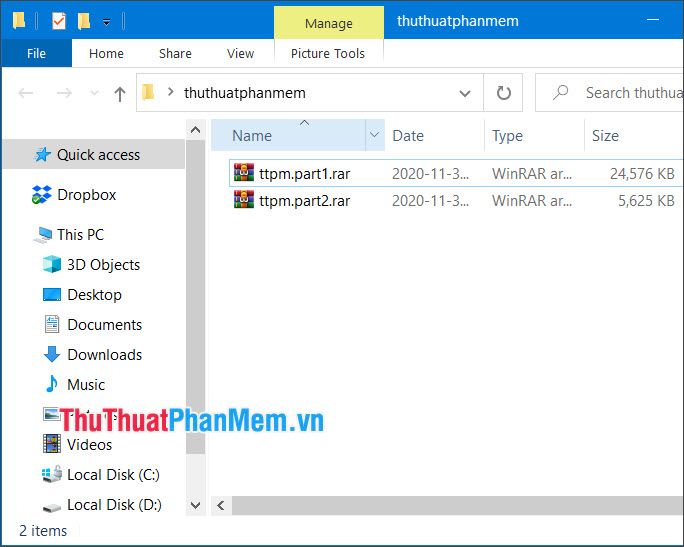The width and height of the screenshot is (684, 547).
Task: Click horizontal scrollbar left arrow
Action: click(x=221, y=506)
